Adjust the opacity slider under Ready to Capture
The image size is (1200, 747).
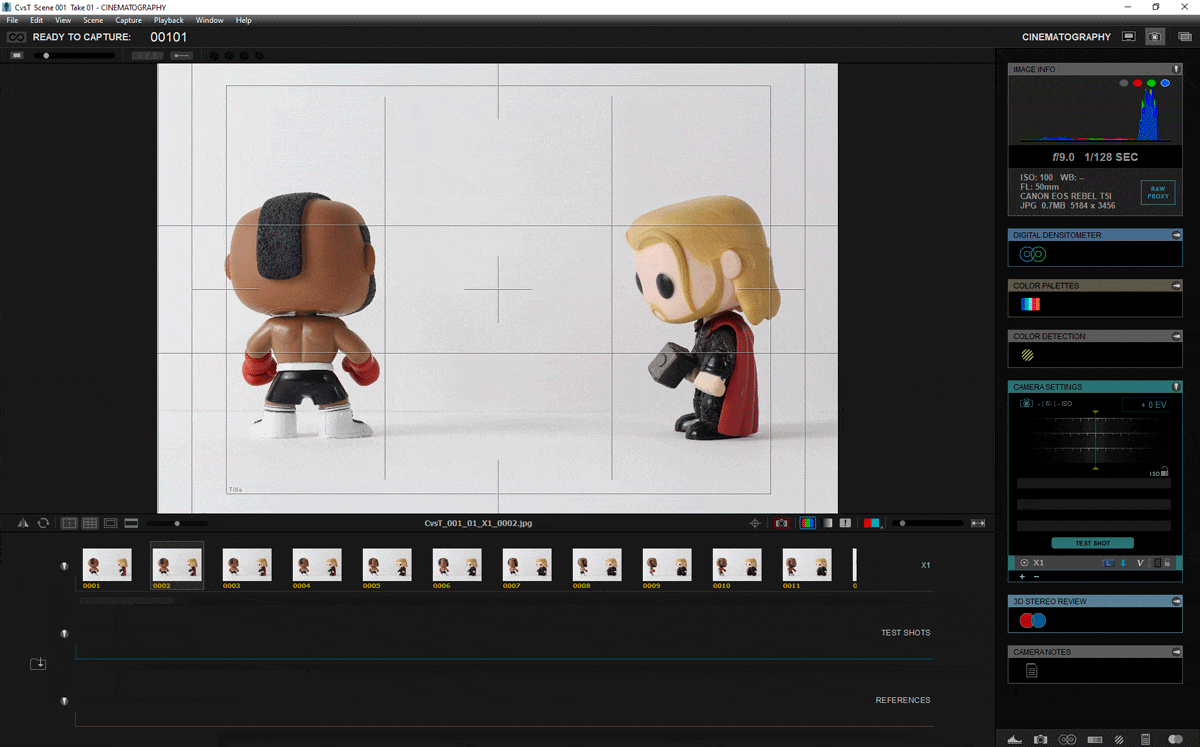coord(74,55)
